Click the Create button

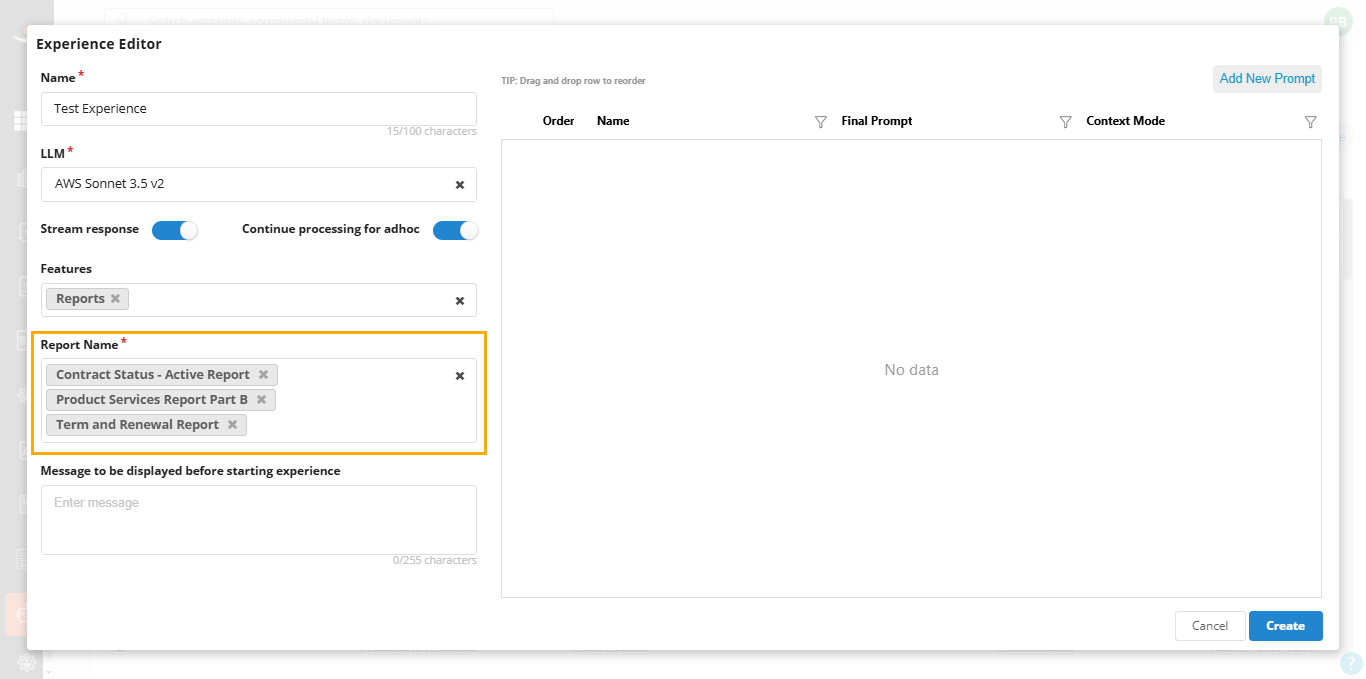pyautogui.click(x=1286, y=626)
